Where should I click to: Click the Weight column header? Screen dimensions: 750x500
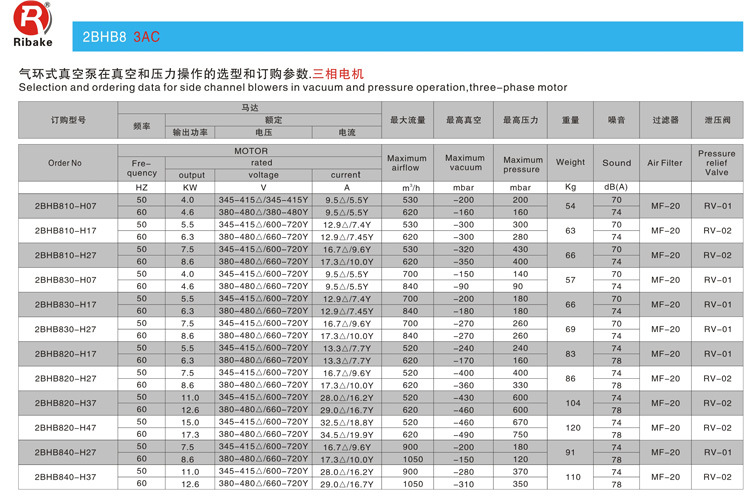point(571,162)
